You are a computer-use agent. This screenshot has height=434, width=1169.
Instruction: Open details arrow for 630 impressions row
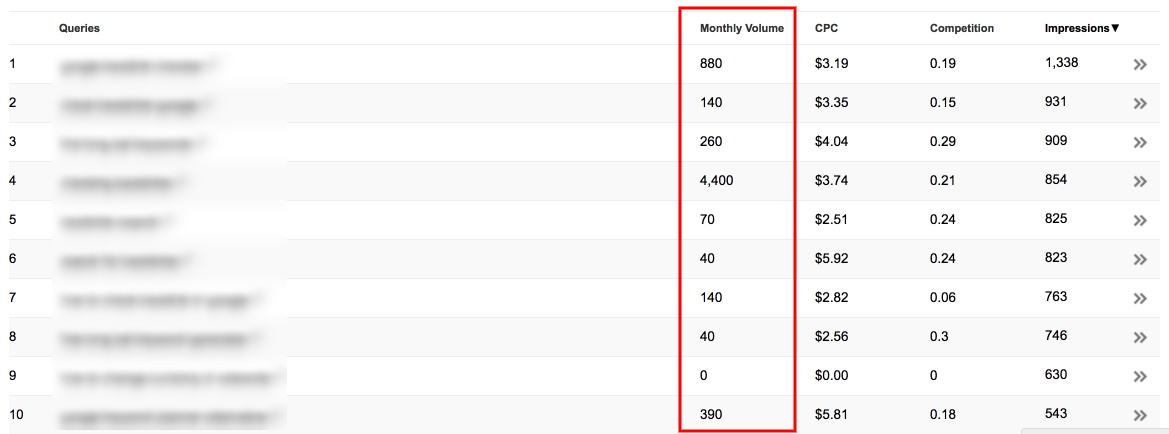(1139, 377)
